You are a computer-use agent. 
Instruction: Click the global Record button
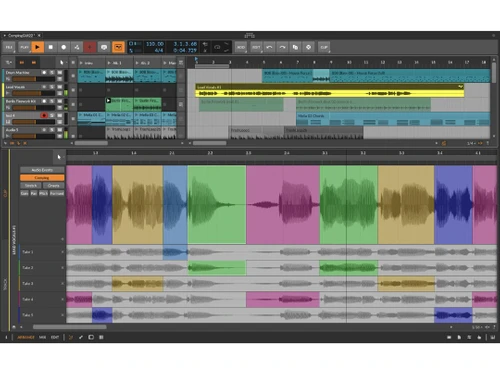64,47
